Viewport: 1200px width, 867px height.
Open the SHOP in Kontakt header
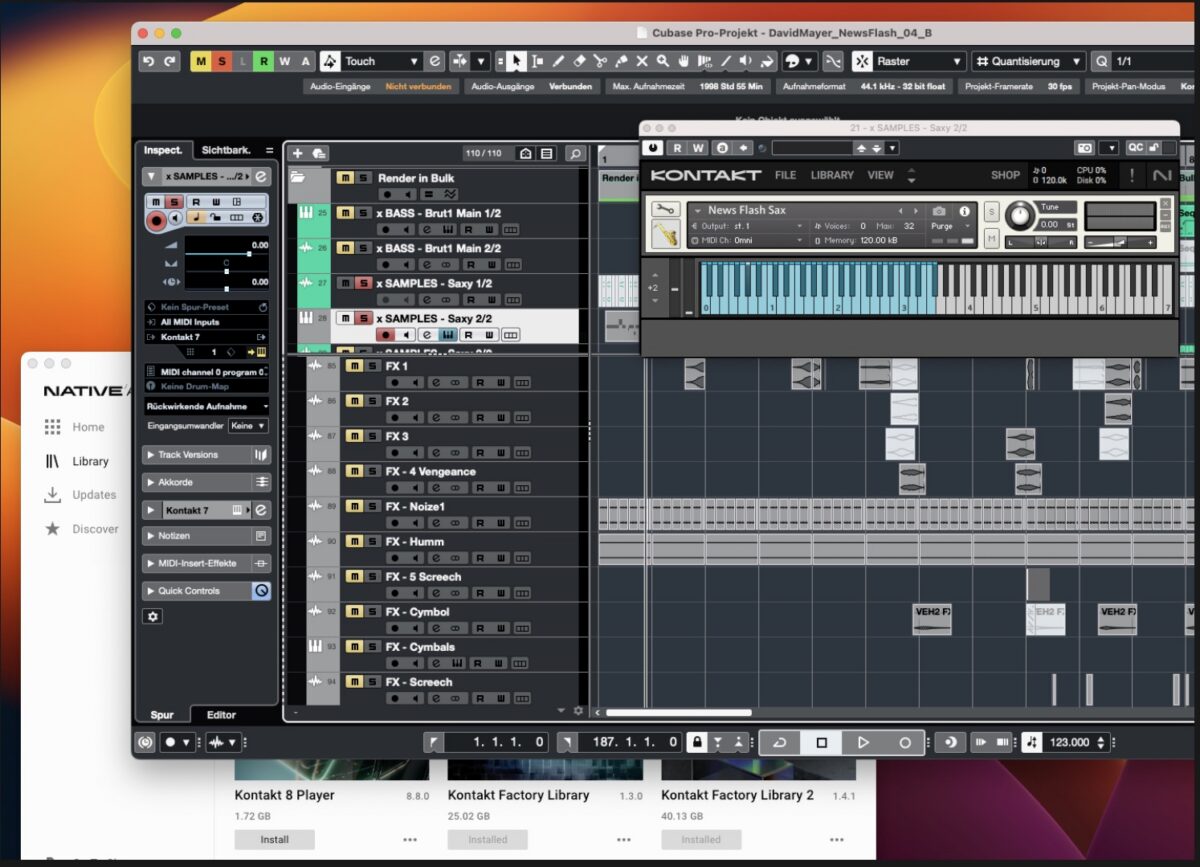[1005, 175]
